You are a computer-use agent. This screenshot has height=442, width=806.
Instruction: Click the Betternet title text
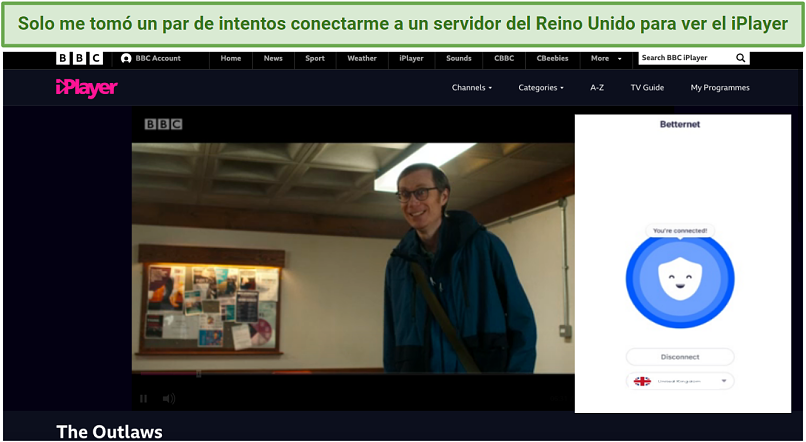click(x=680, y=124)
